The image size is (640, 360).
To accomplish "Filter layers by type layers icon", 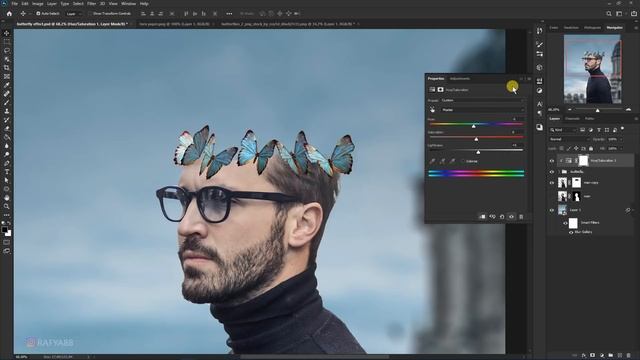I will 599,130.
